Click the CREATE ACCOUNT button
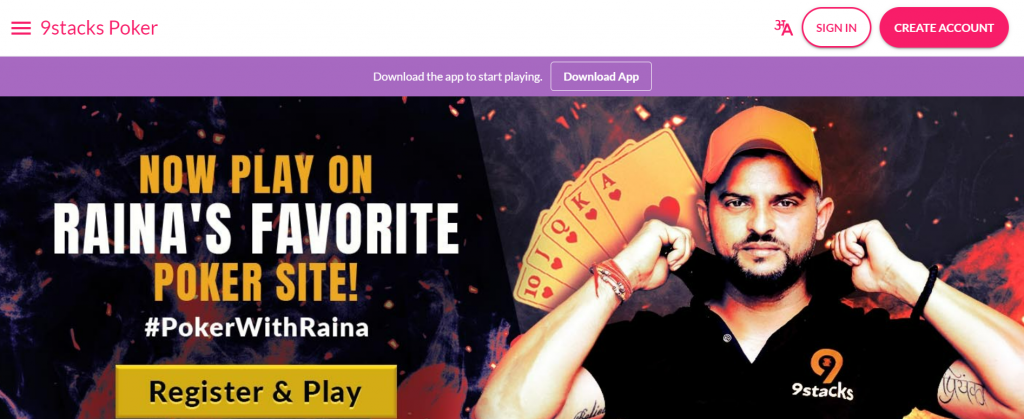The height and width of the screenshot is (419, 1024). (x=944, y=27)
